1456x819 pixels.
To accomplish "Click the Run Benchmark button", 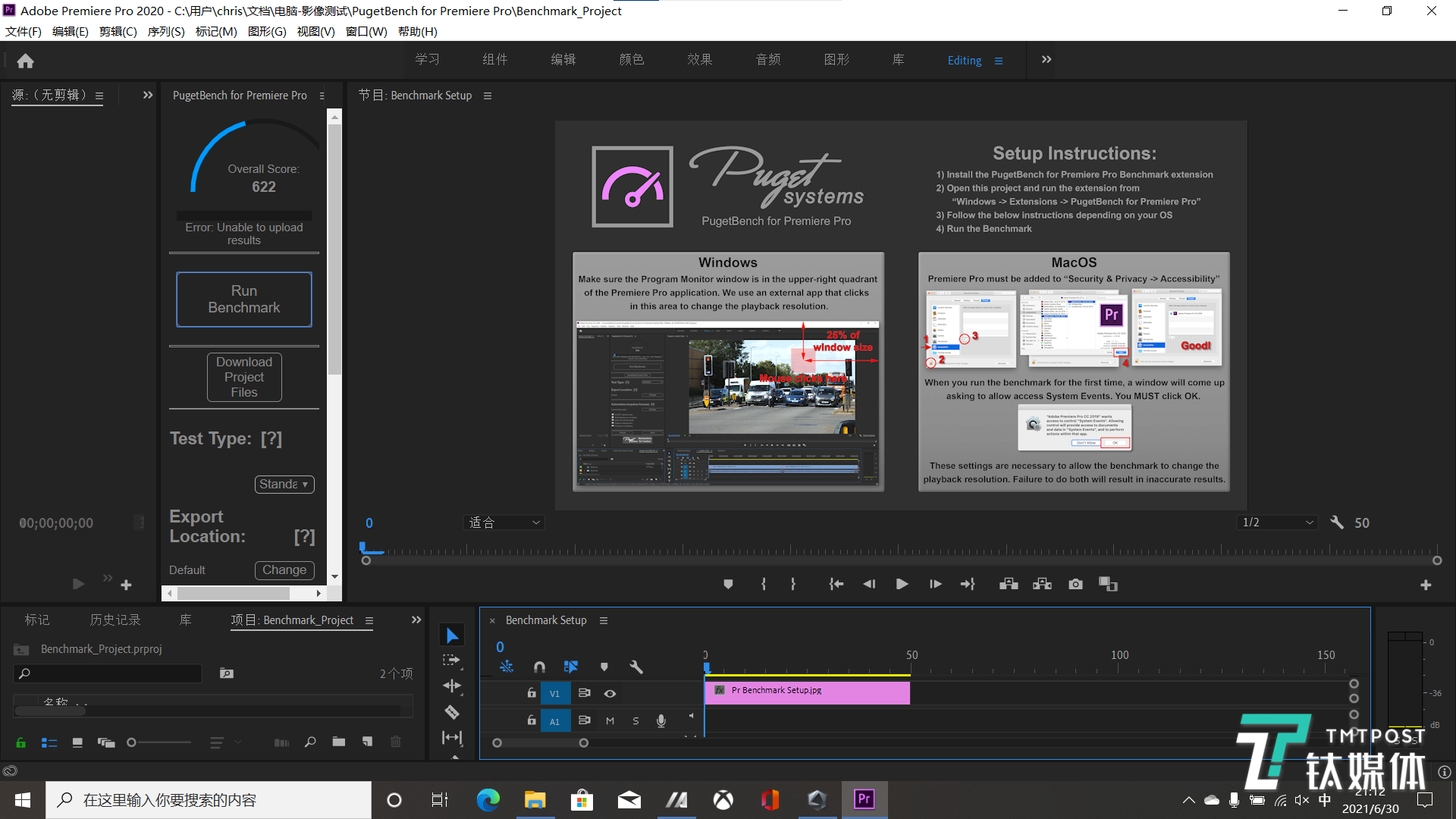I will [243, 299].
